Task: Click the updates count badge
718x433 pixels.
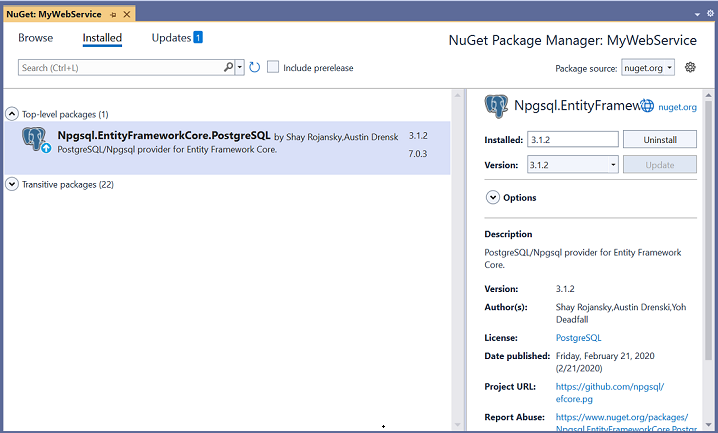Action: (198, 37)
